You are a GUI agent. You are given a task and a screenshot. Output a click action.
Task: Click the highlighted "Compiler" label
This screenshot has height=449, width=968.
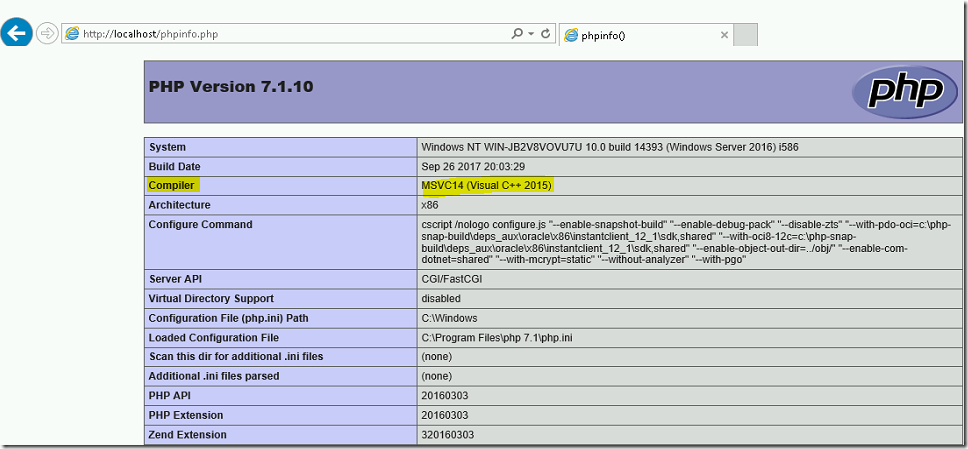click(172, 185)
